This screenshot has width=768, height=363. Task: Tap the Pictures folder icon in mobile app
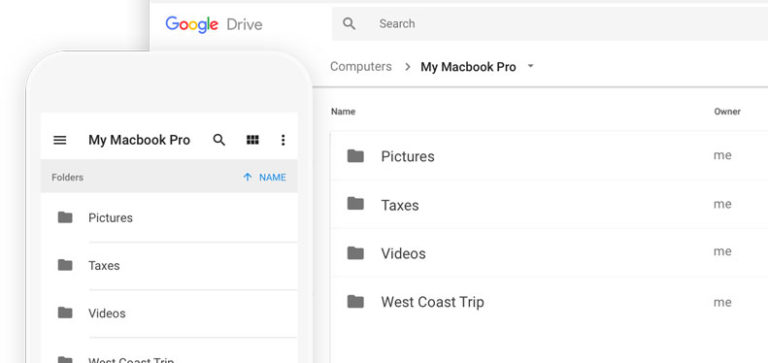(x=65, y=217)
